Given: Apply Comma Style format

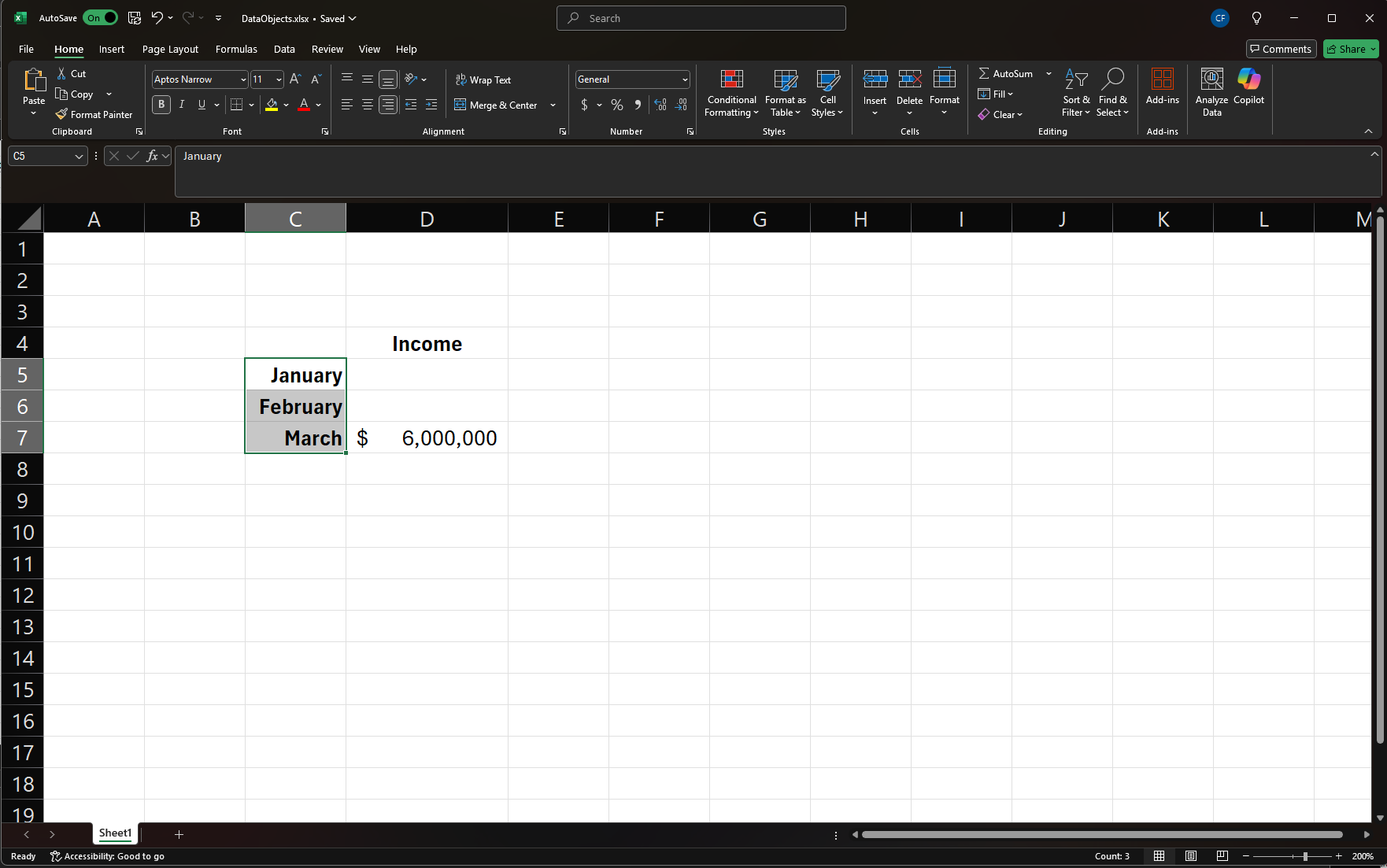Looking at the screenshot, I should (638, 105).
